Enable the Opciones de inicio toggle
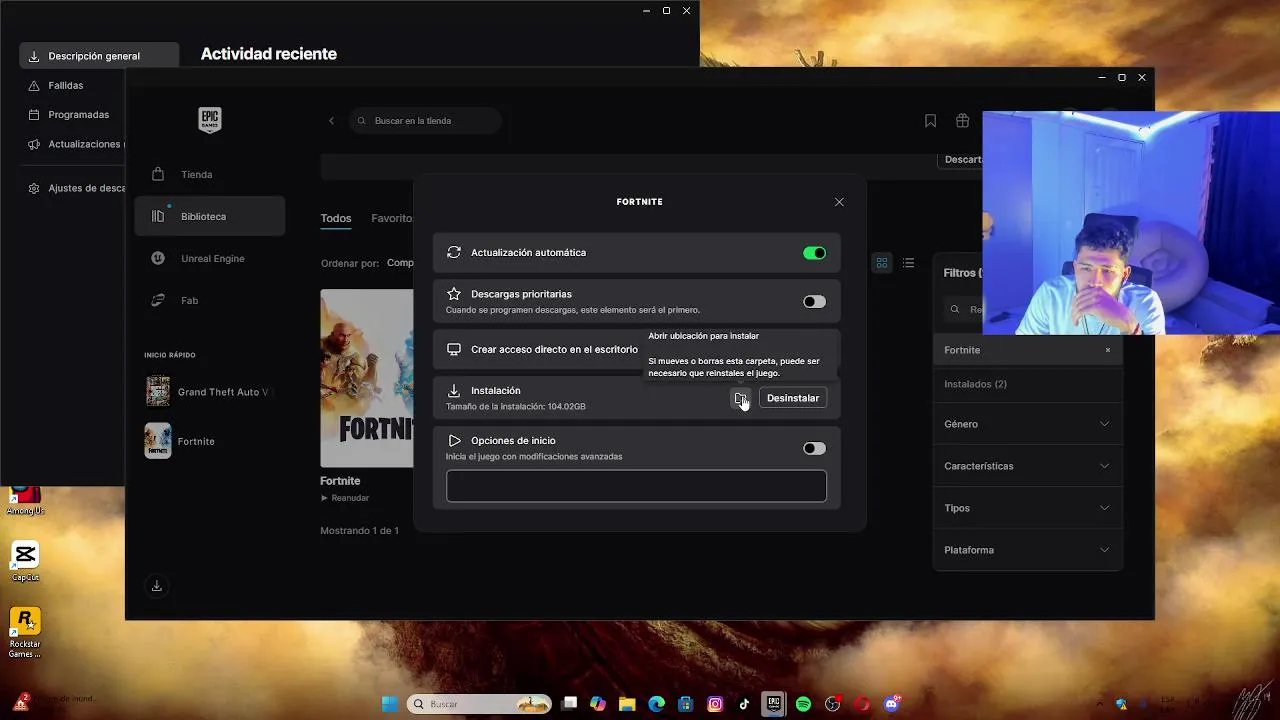The width and height of the screenshot is (1280, 720). [x=814, y=448]
